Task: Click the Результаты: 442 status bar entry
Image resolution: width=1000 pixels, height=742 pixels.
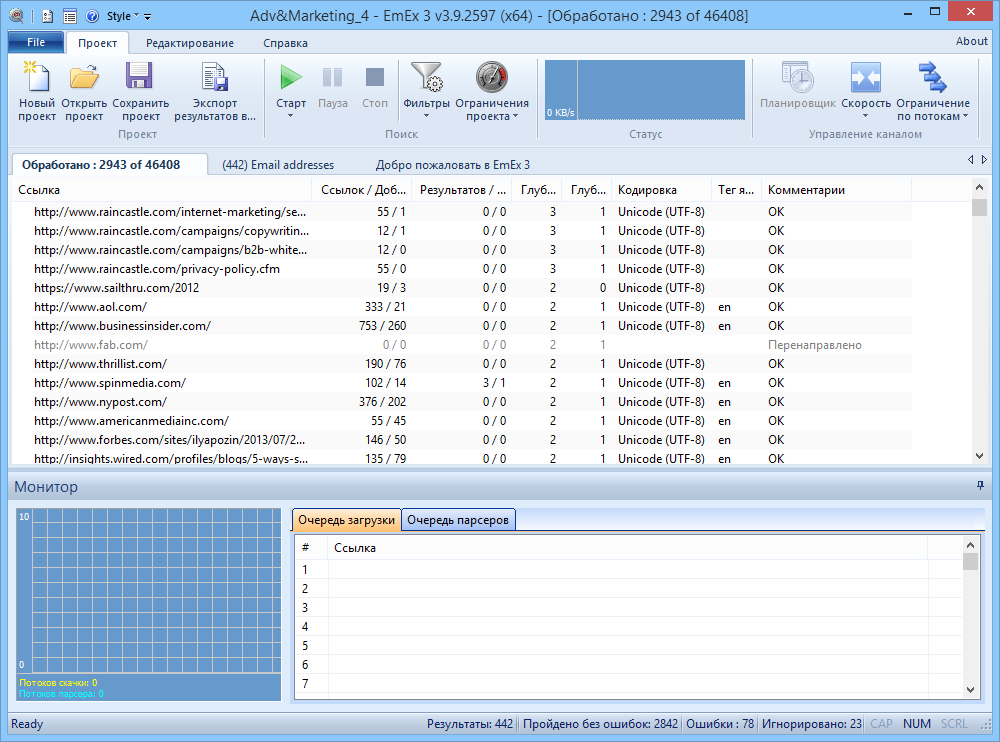Action: coord(470,723)
